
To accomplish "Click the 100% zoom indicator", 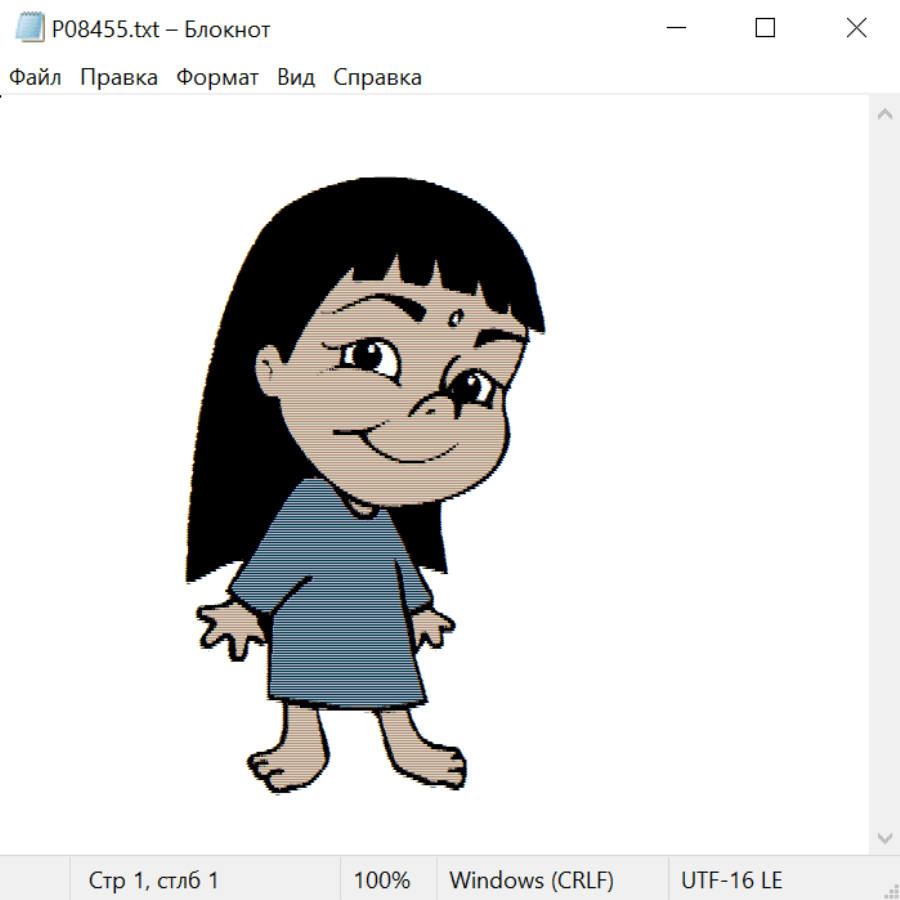I will click(382, 880).
